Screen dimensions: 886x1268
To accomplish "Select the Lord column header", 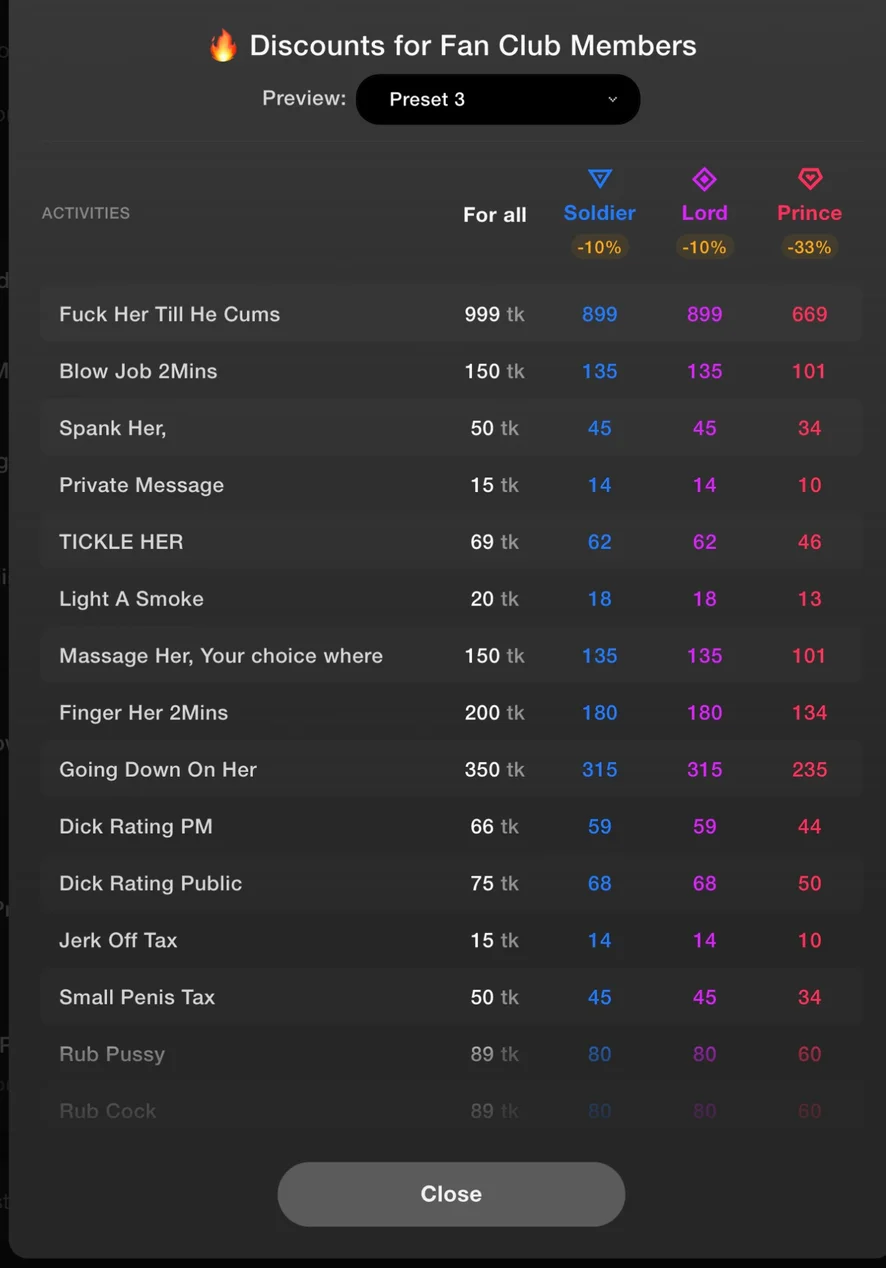I will pyautogui.click(x=705, y=213).
